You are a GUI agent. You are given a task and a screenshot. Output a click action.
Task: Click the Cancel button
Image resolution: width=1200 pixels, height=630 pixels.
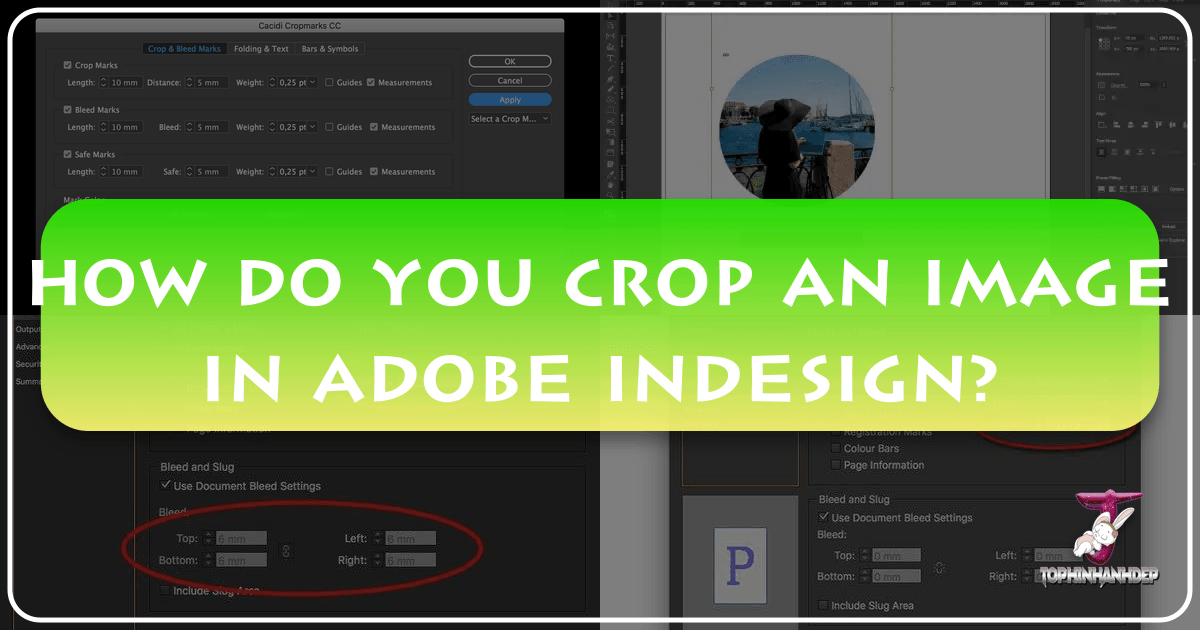pyautogui.click(x=510, y=80)
